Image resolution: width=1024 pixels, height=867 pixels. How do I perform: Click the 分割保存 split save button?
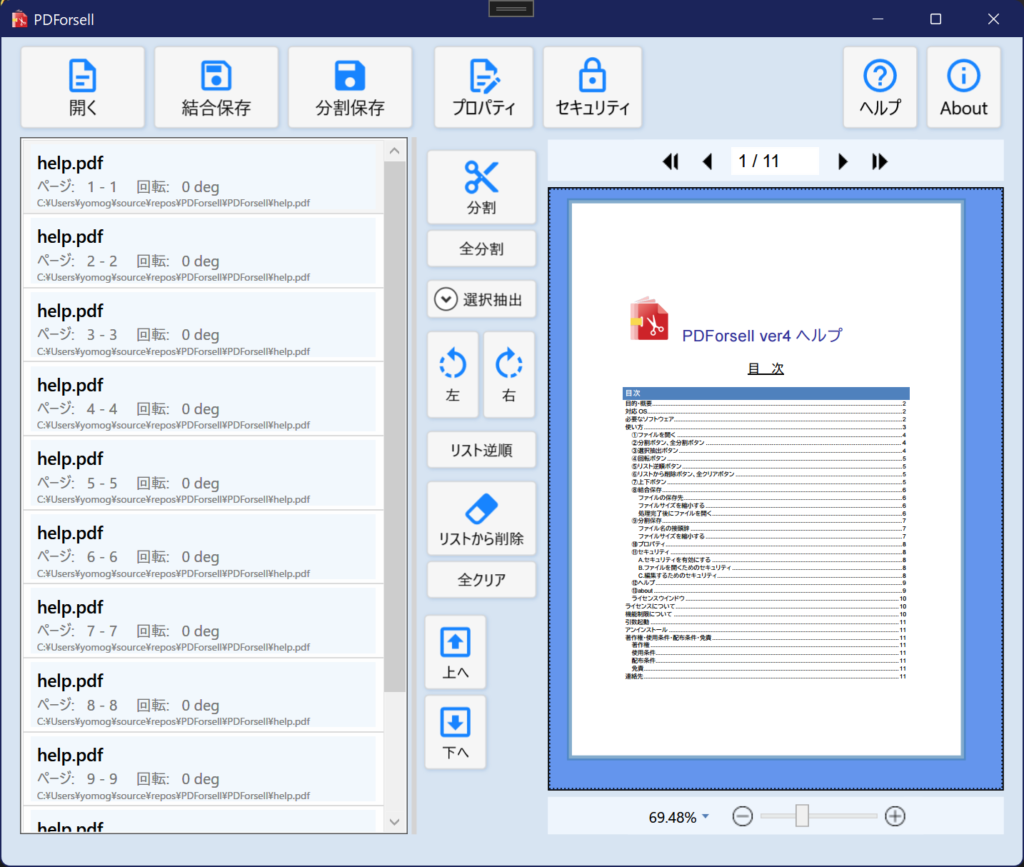[x=350, y=87]
